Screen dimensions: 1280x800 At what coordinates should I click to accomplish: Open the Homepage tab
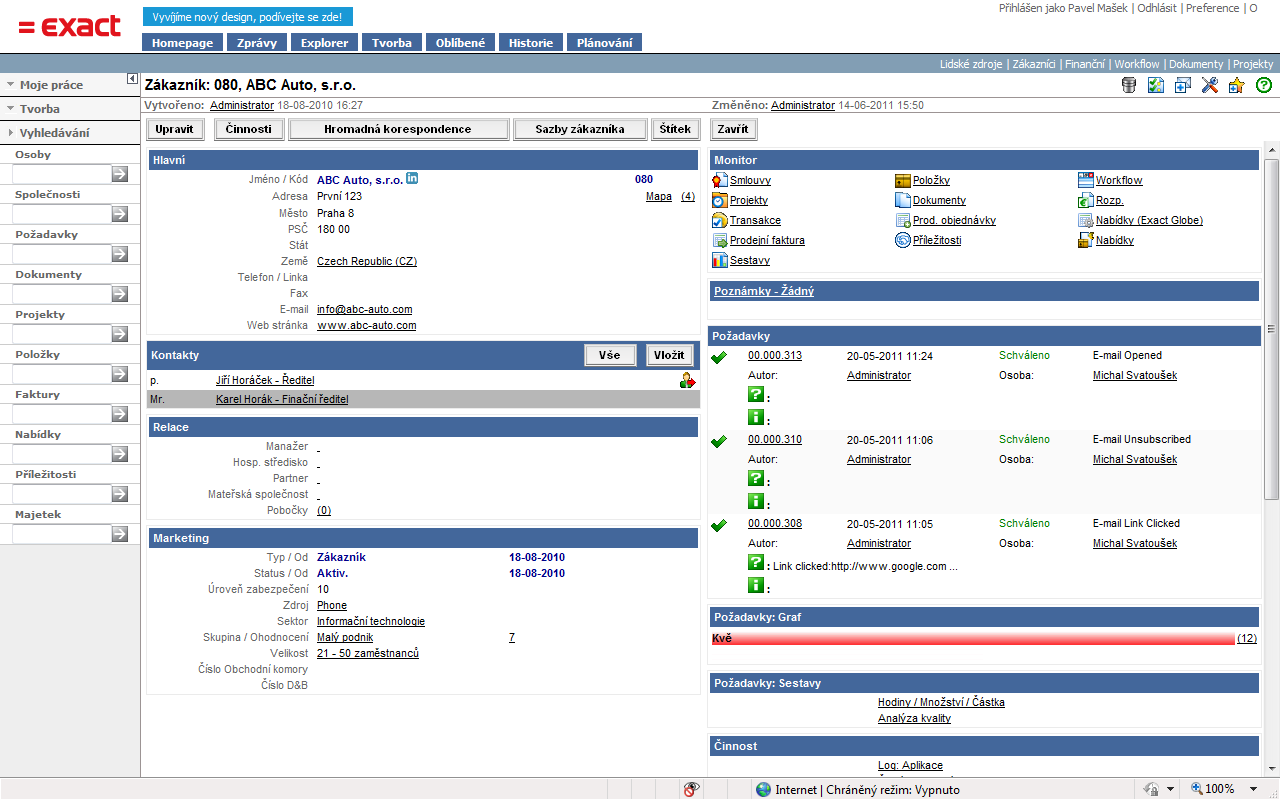pos(182,43)
